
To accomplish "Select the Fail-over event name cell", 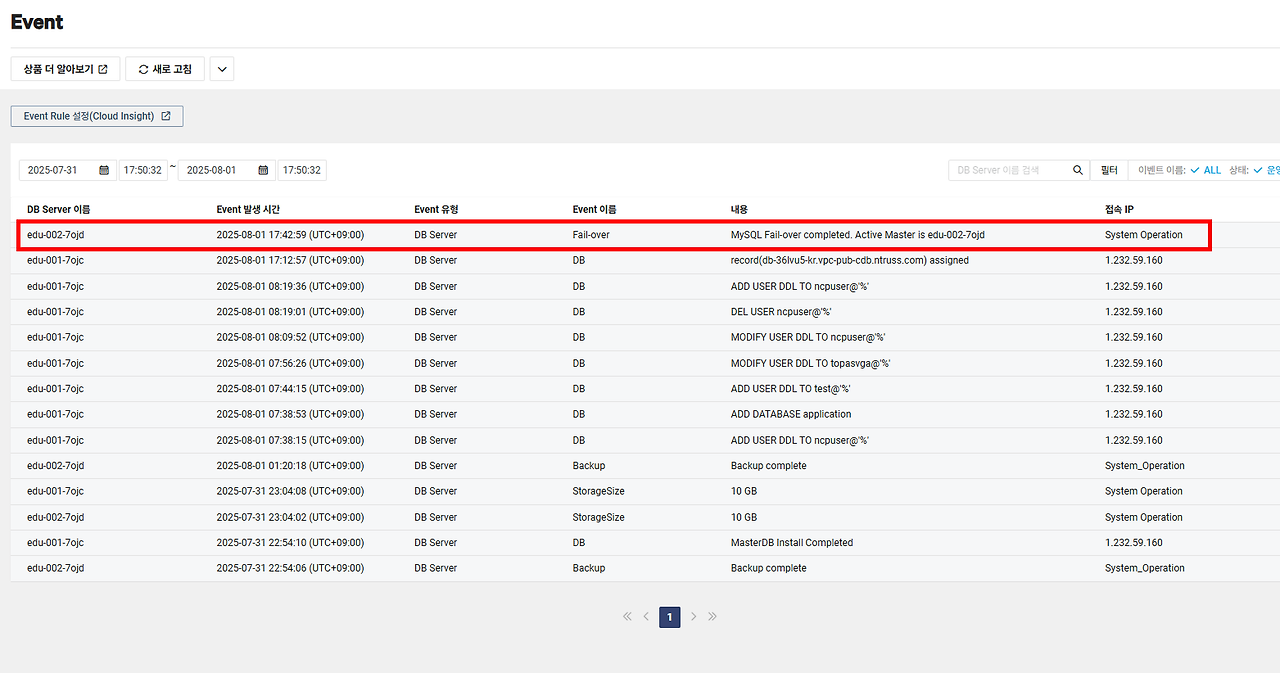I will pos(591,235).
